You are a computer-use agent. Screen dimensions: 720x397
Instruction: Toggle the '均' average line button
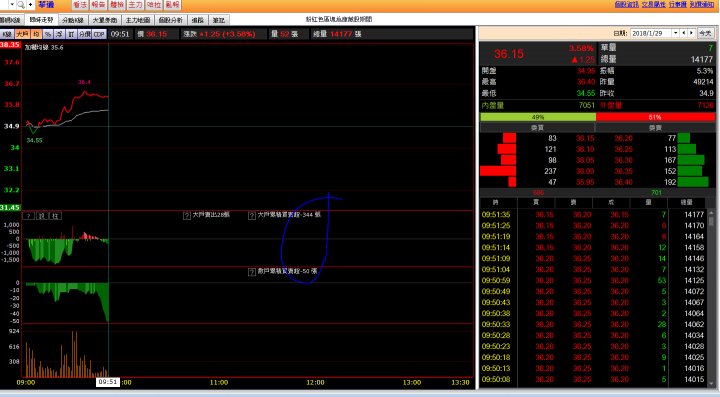click(x=36, y=34)
